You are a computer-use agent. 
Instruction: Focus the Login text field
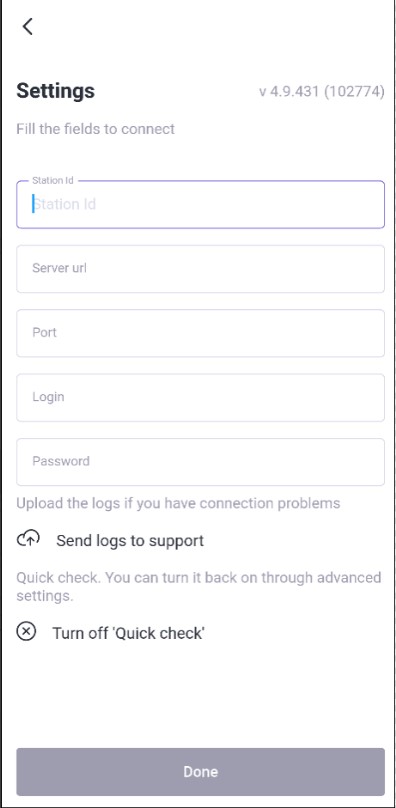[201, 397]
